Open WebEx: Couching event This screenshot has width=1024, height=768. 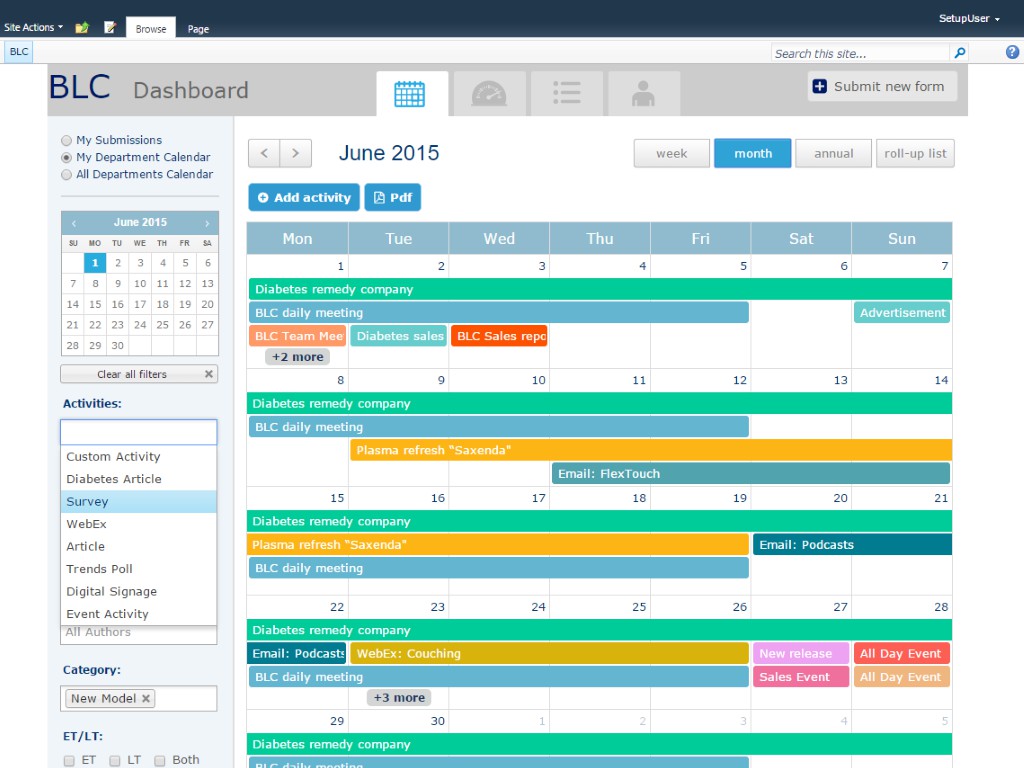(x=549, y=653)
